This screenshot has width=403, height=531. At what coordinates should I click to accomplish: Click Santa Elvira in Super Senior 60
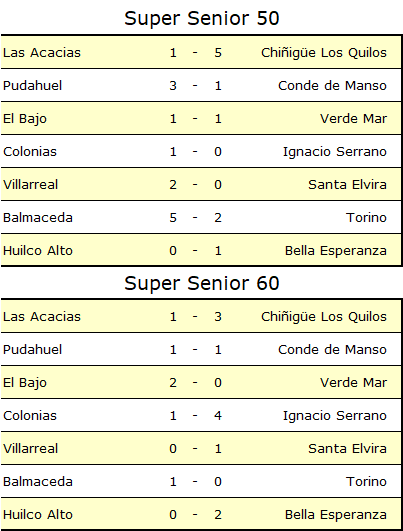point(347,448)
